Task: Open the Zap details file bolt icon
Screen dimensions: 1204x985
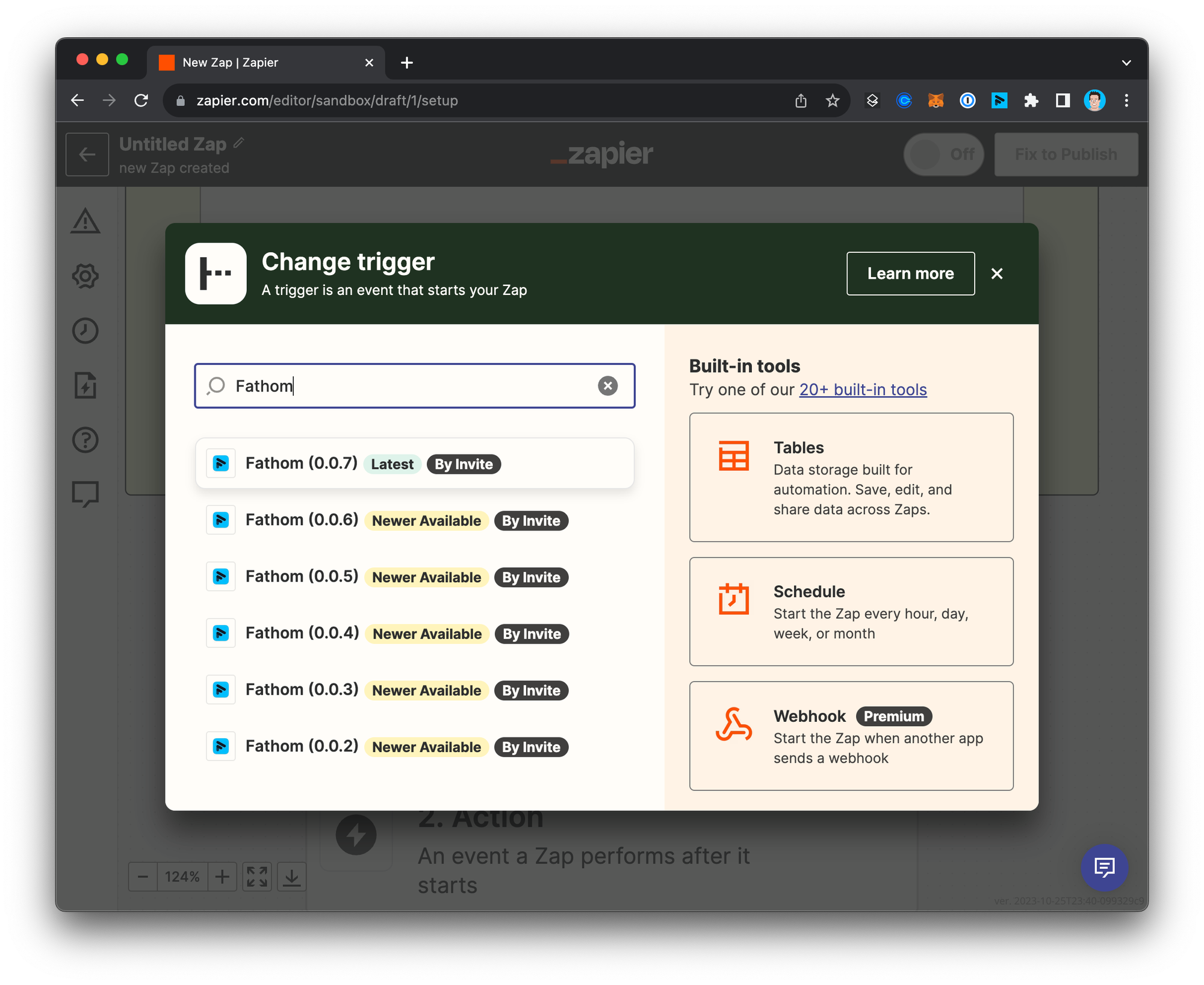Action: pos(85,385)
